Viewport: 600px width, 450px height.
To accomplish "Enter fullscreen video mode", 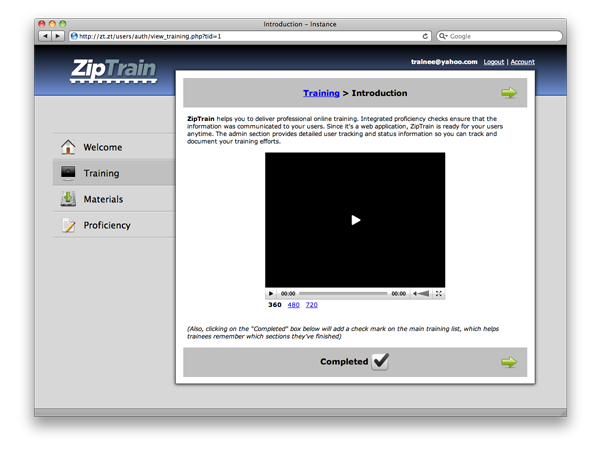I will [439, 293].
